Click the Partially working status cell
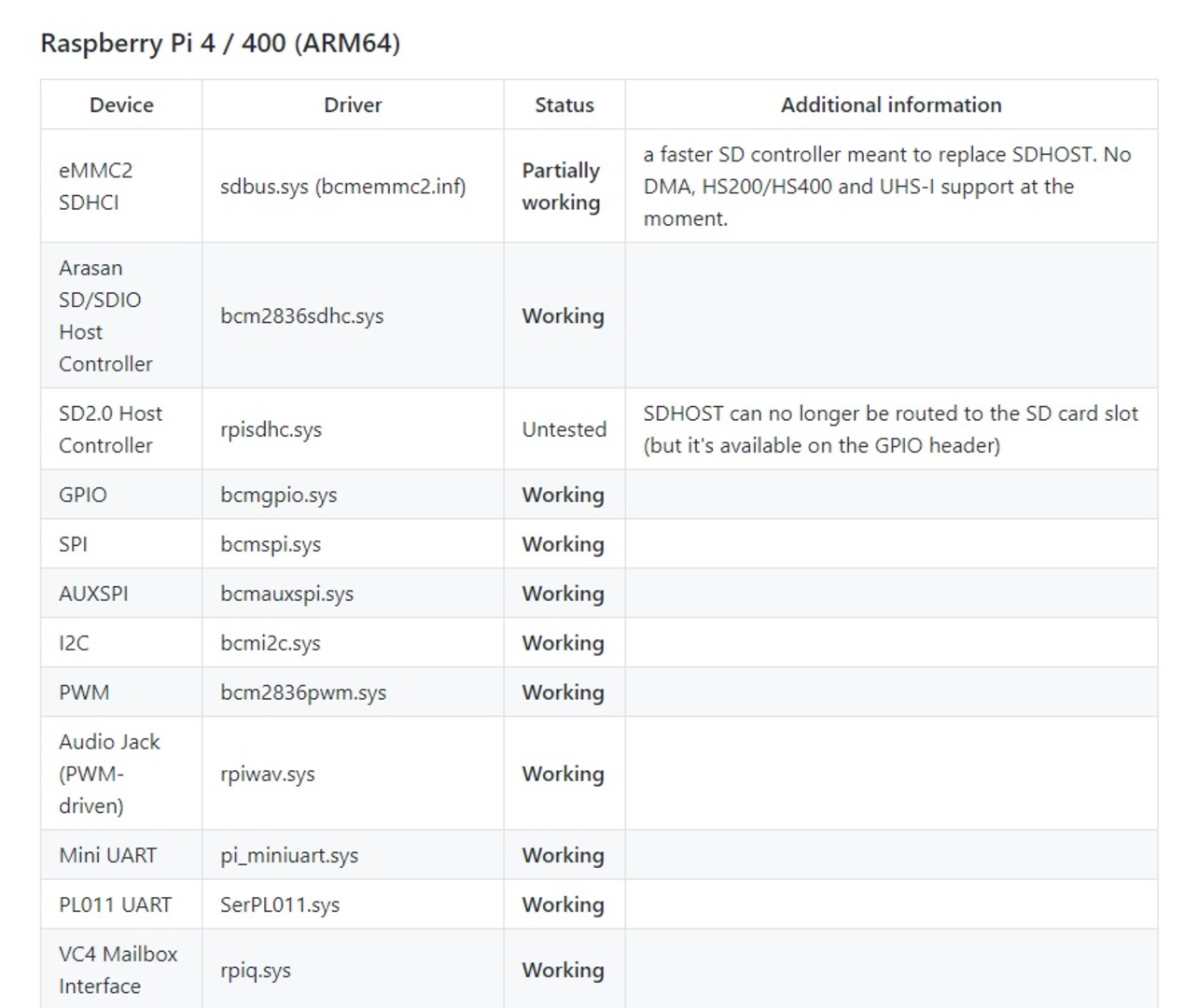 [561, 187]
